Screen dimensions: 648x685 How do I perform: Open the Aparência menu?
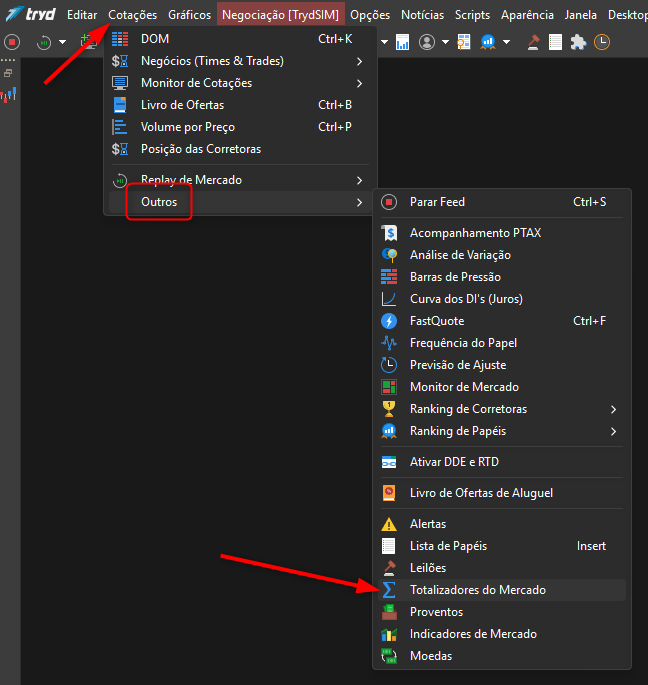pos(527,15)
